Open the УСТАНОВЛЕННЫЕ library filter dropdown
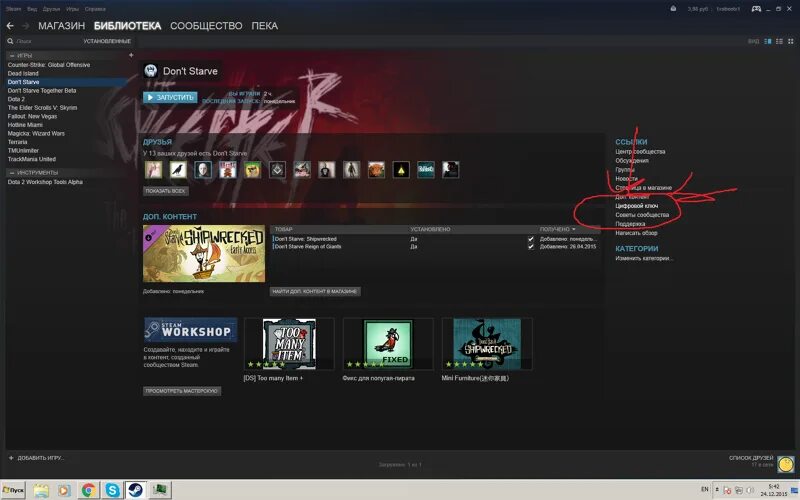Viewport: 800px width, 500px height. point(107,41)
